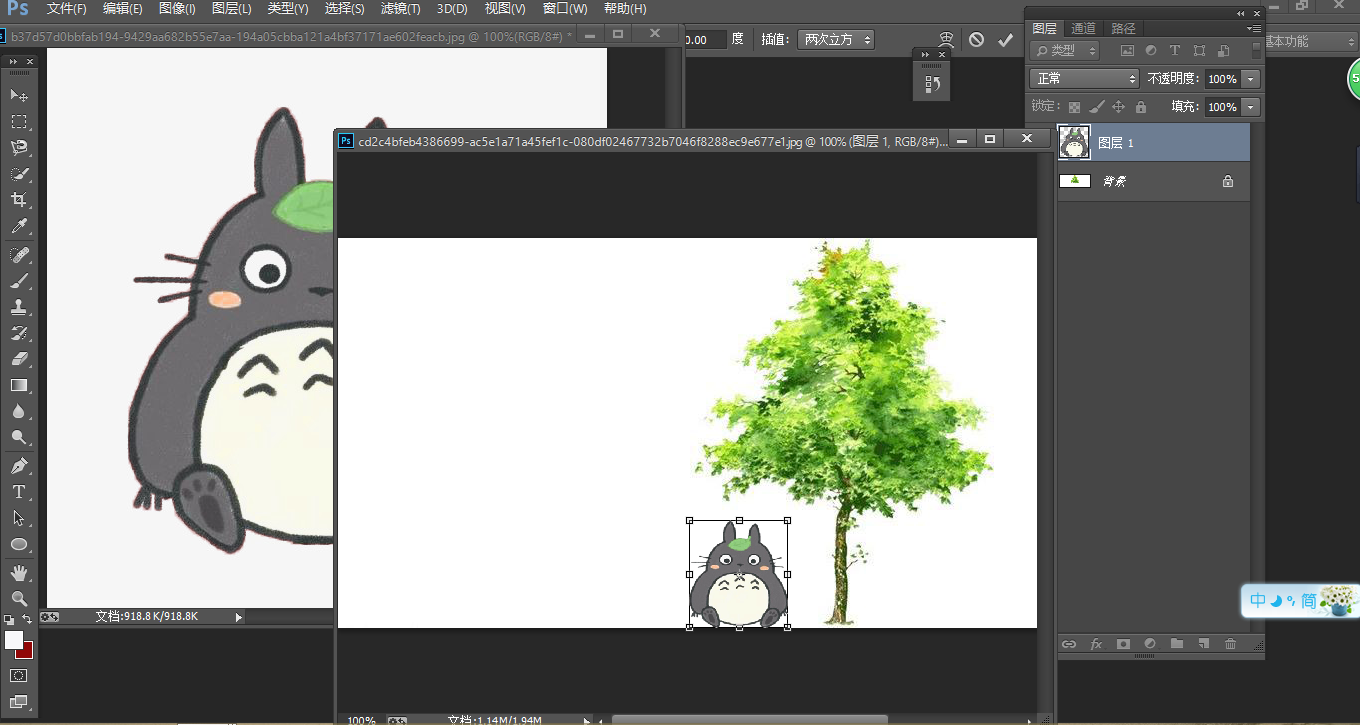The width and height of the screenshot is (1360, 725).
Task: Toggle lock image pixels
Action: point(1097,107)
